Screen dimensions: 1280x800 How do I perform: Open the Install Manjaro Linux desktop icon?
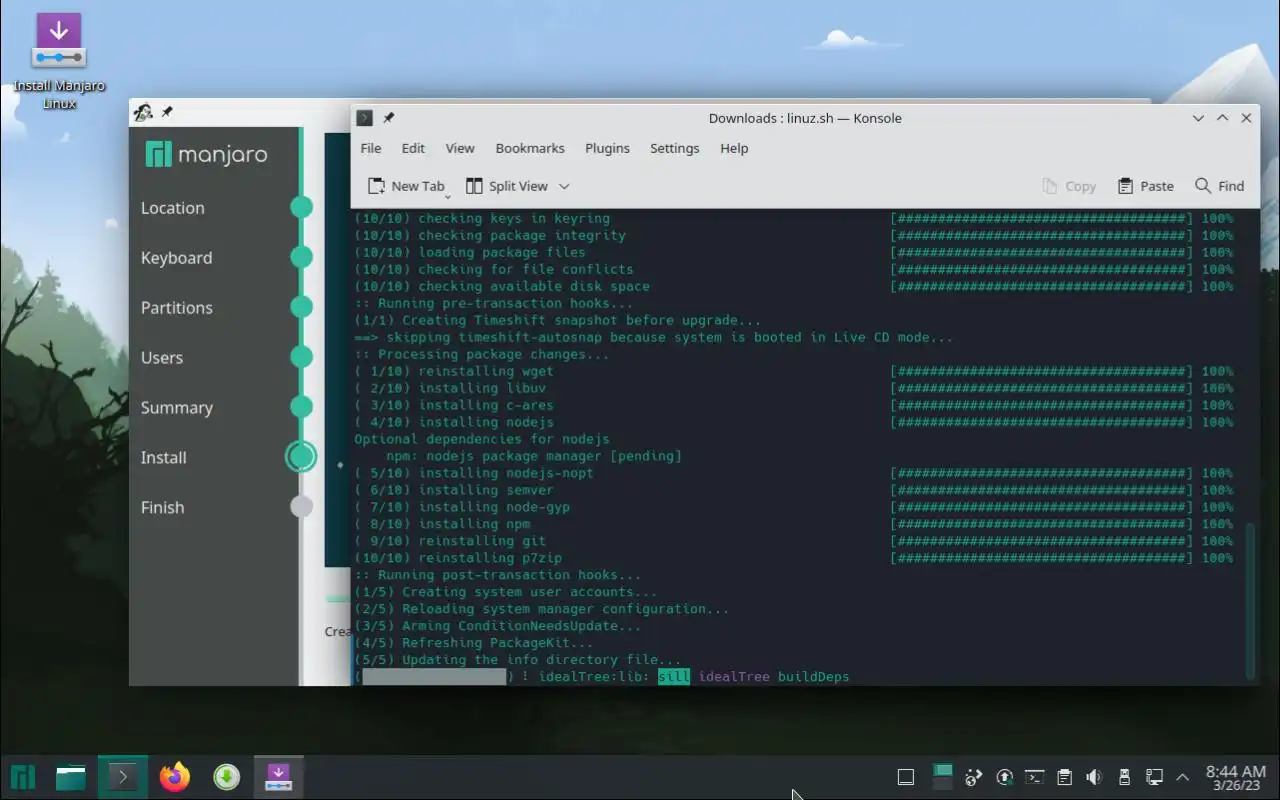pos(58,60)
